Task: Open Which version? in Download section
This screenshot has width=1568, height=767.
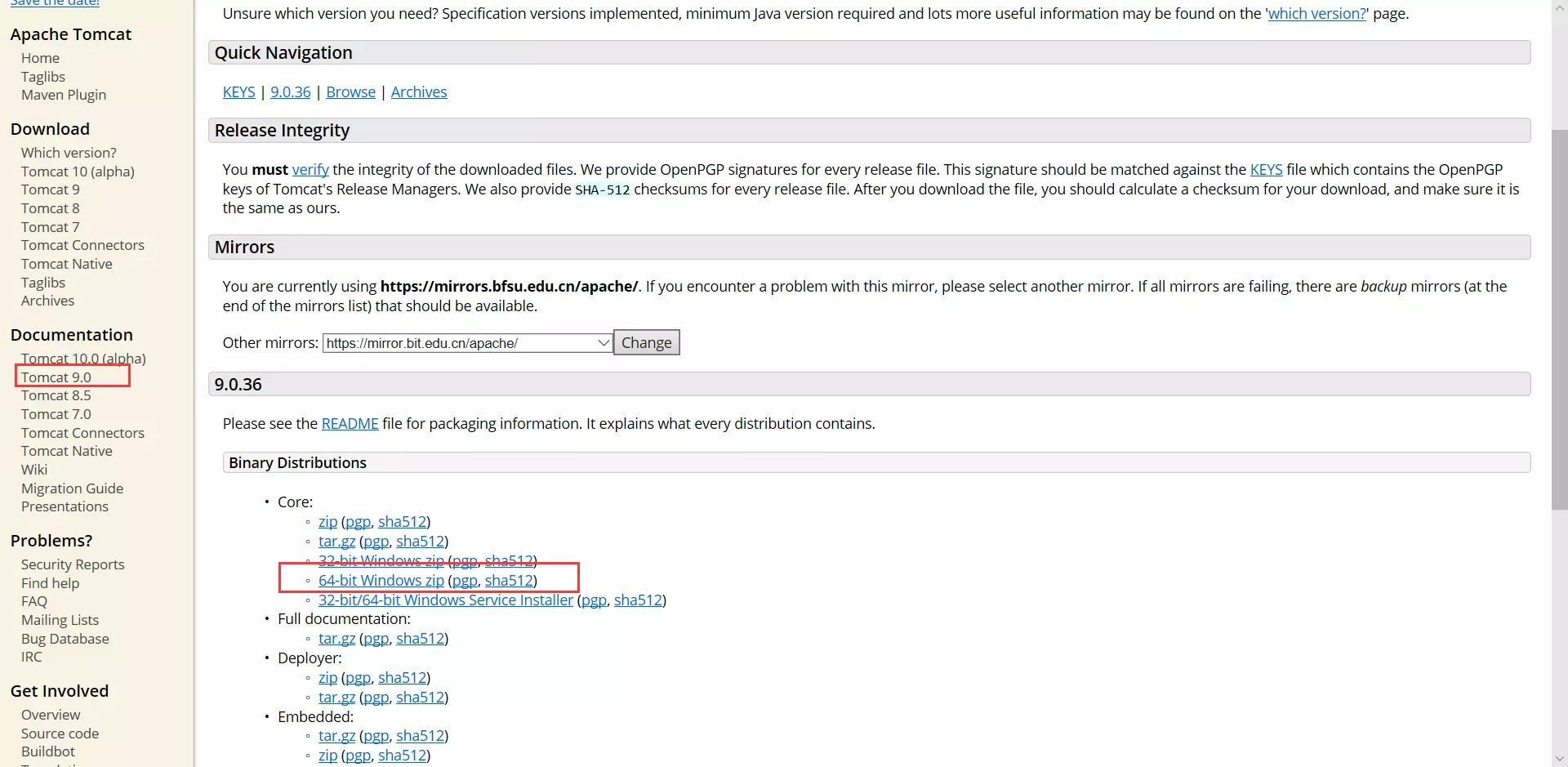Action: tap(69, 153)
